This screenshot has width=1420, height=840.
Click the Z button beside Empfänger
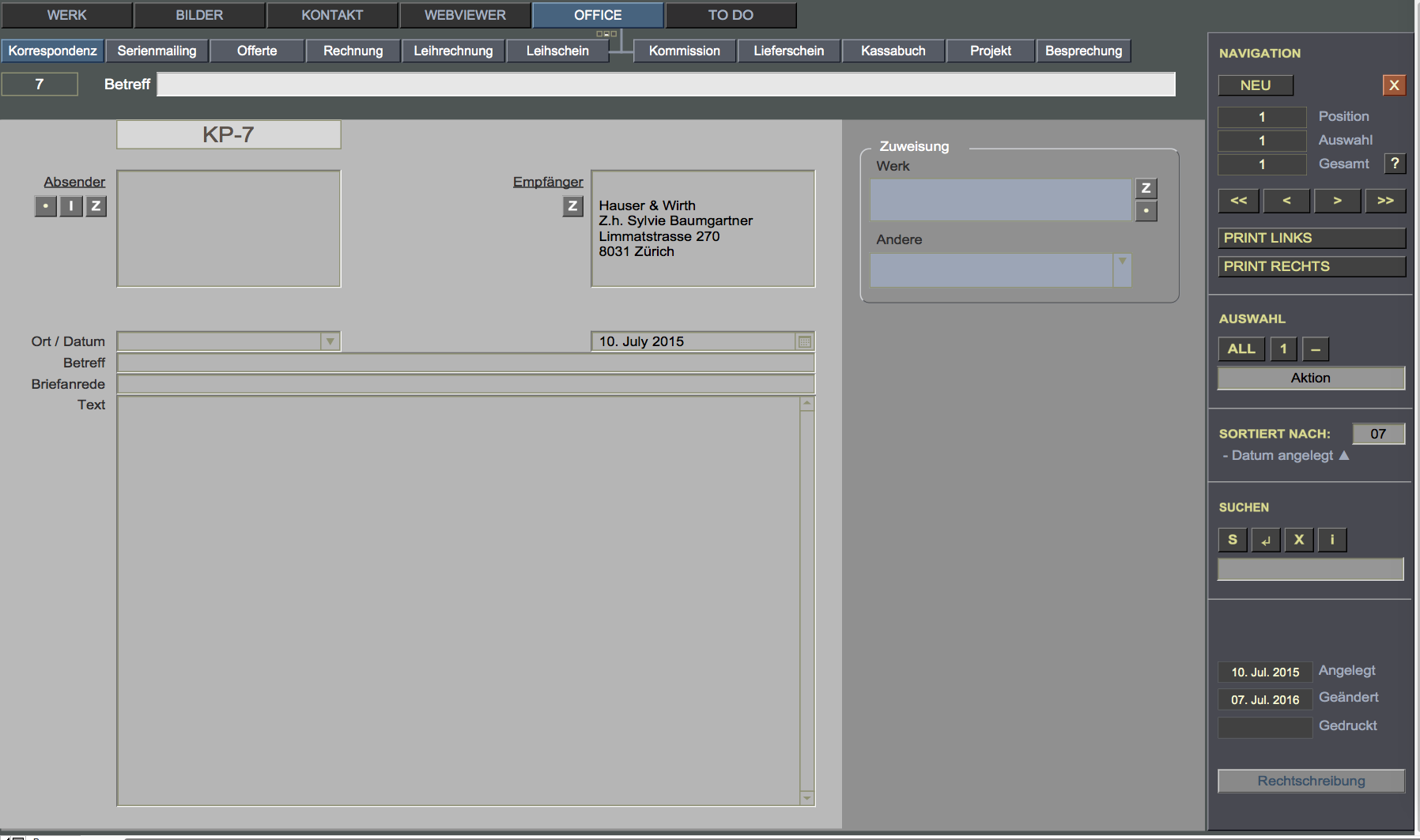(572, 206)
